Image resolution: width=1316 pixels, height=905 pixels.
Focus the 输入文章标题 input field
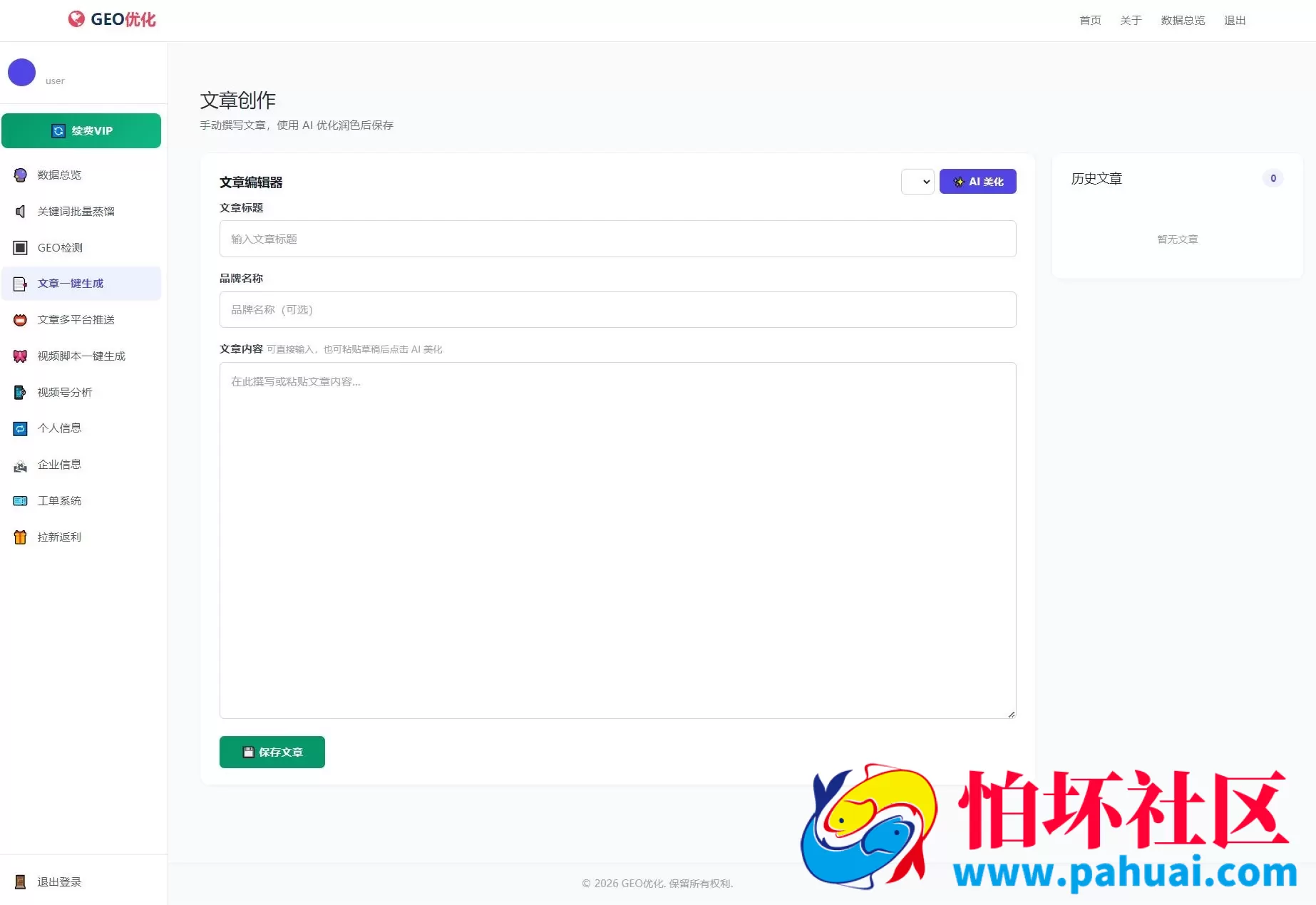point(617,239)
